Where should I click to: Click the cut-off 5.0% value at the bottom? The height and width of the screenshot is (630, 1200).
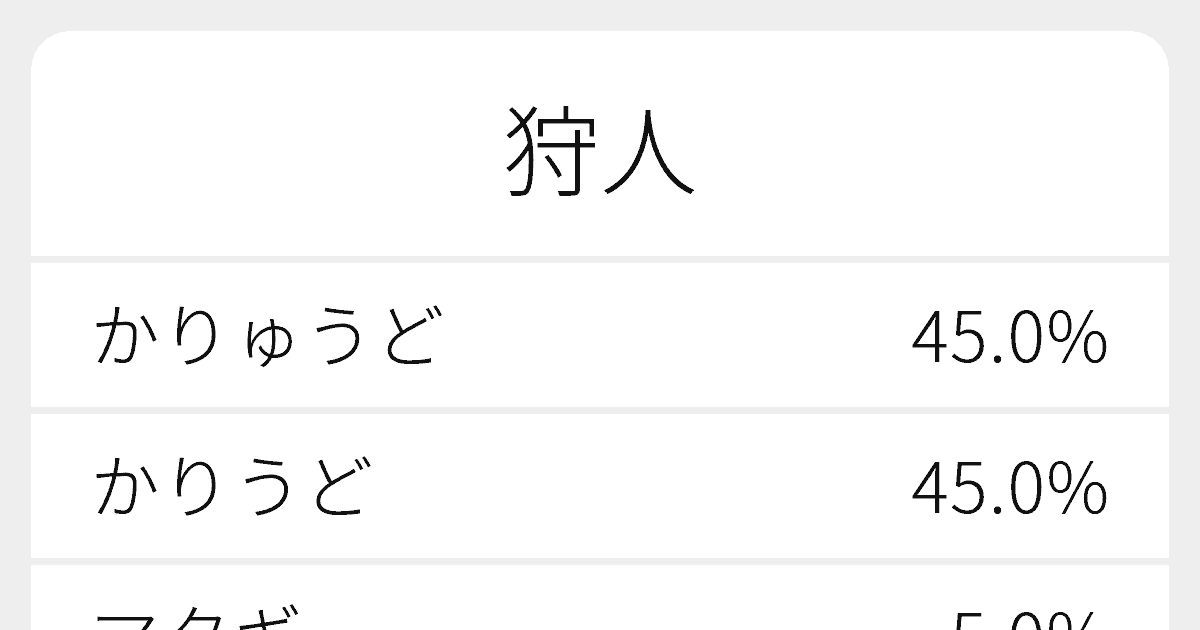[x=1025, y=620]
